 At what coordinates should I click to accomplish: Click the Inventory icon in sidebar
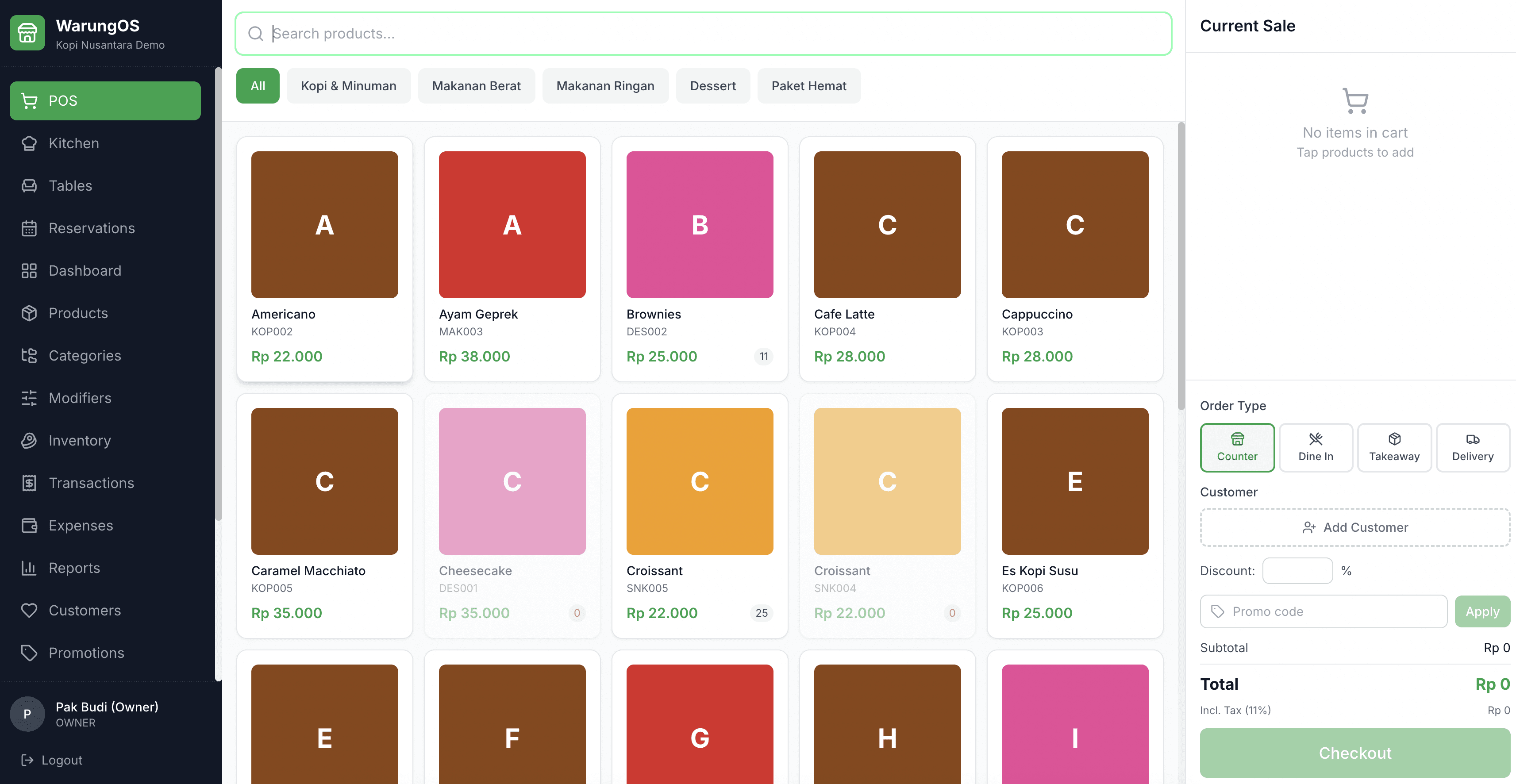pyautogui.click(x=29, y=441)
